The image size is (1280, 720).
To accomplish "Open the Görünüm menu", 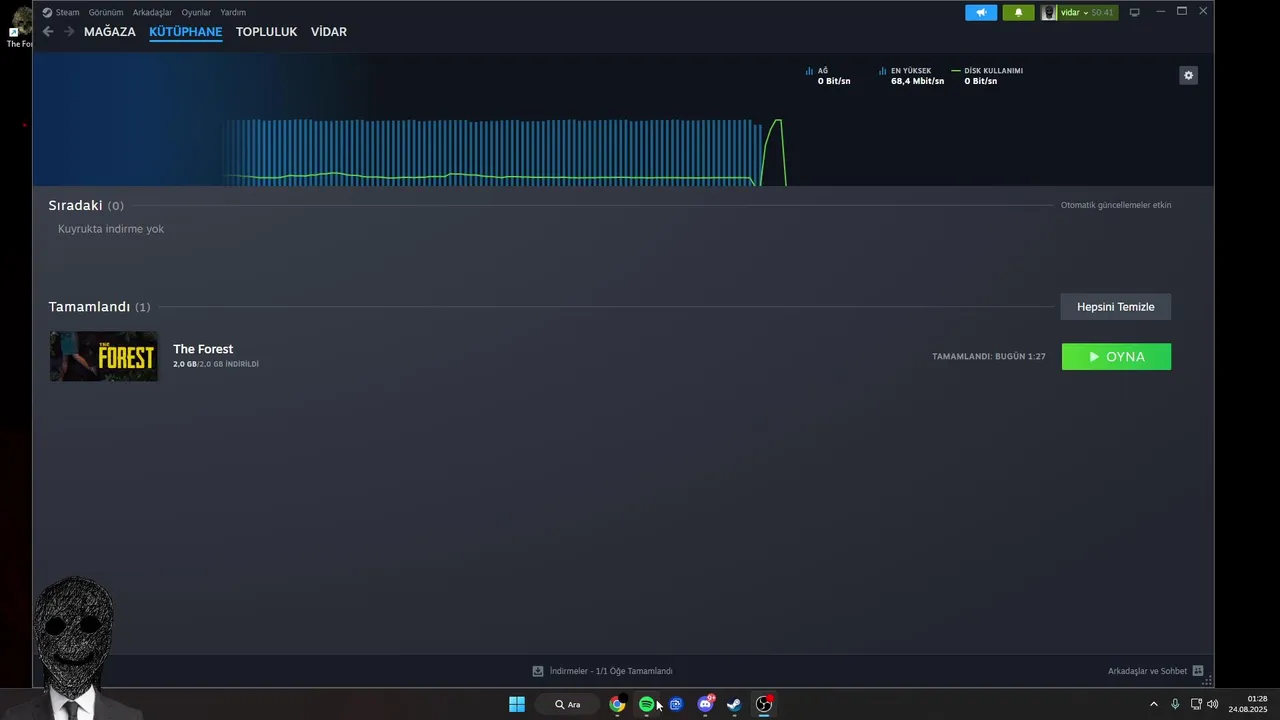I will pos(106,12).
